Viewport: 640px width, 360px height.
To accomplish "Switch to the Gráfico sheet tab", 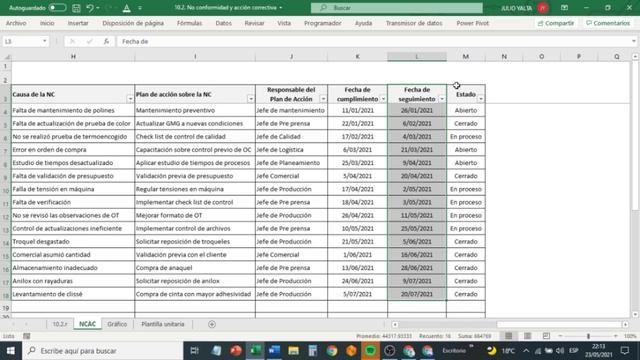I will [117, 324].
